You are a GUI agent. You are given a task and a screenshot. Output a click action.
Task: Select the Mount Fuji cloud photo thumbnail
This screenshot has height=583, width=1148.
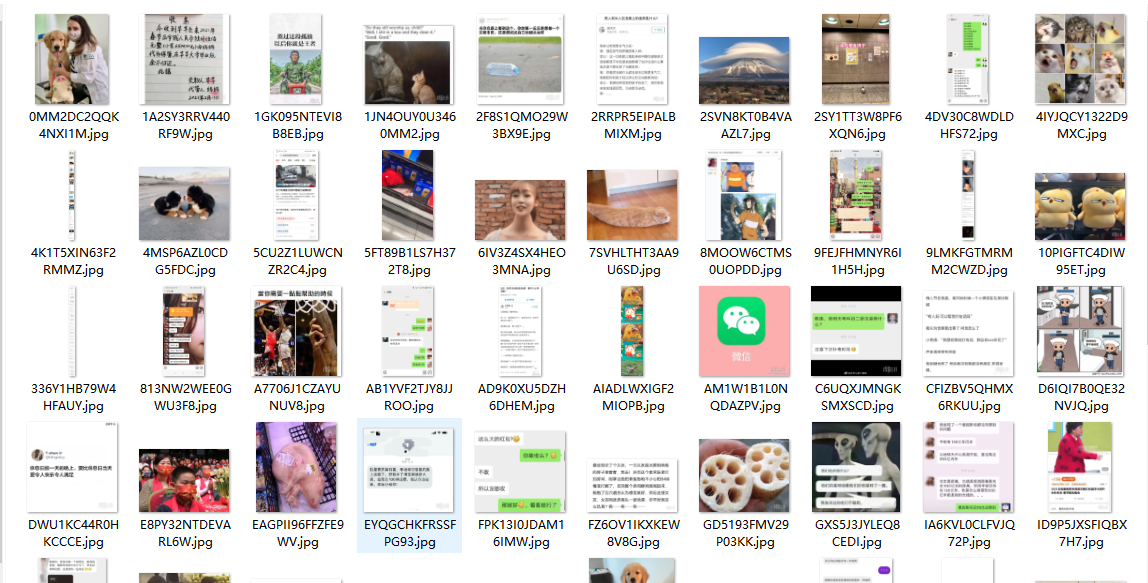point(745,70)
